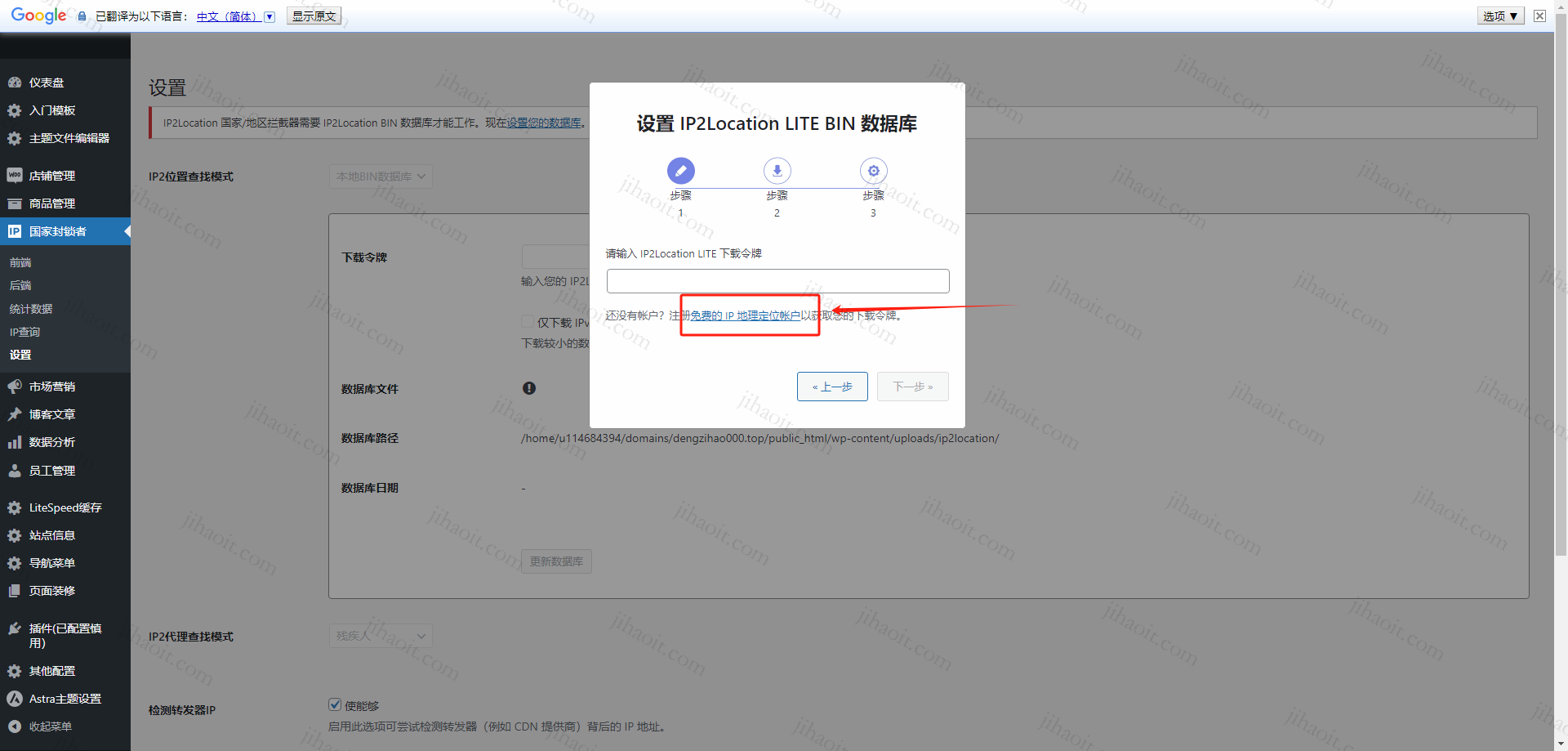Click the step 3 gear icon
Viewport: 1568px width, 751px height.
pyautogui.click(x=874, y=171)
